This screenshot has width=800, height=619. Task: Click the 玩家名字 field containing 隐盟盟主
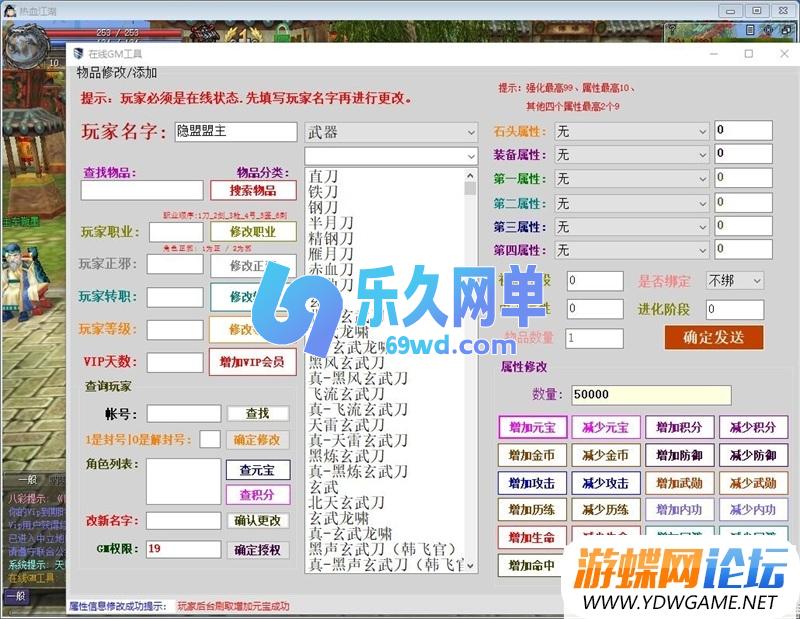[x=236, y=131]
